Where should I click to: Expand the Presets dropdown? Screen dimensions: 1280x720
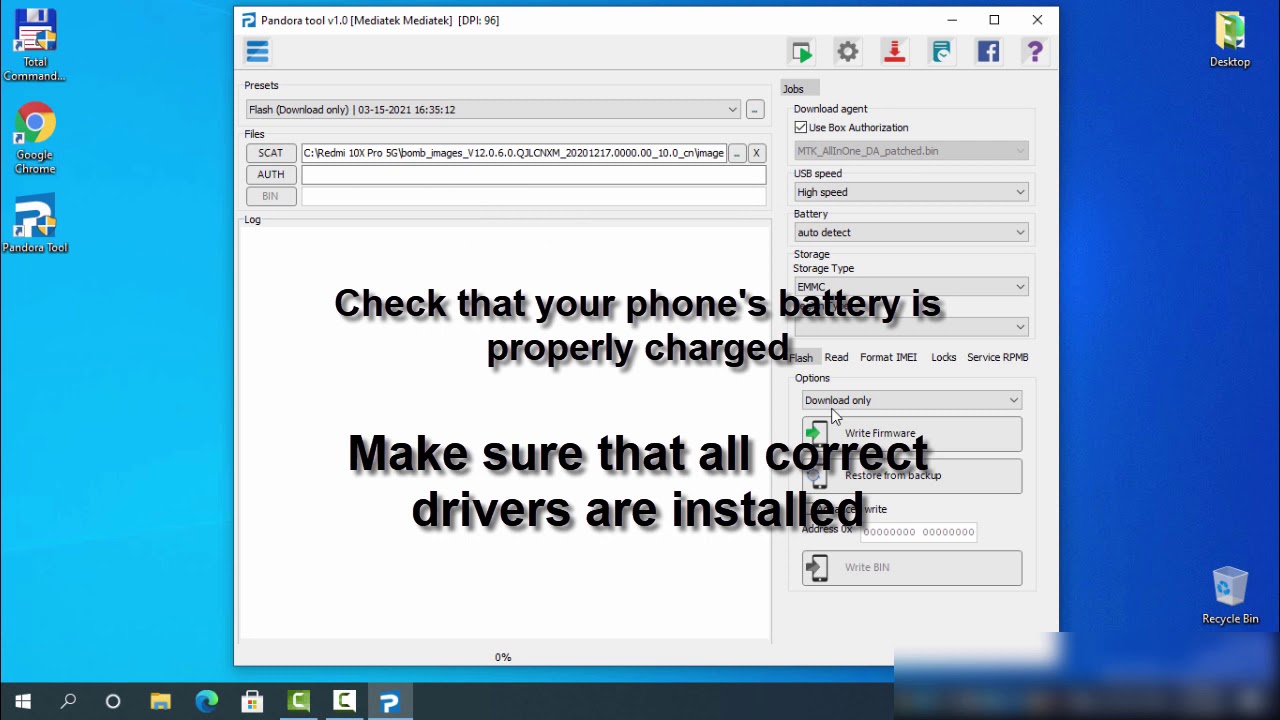pos(493,110)
